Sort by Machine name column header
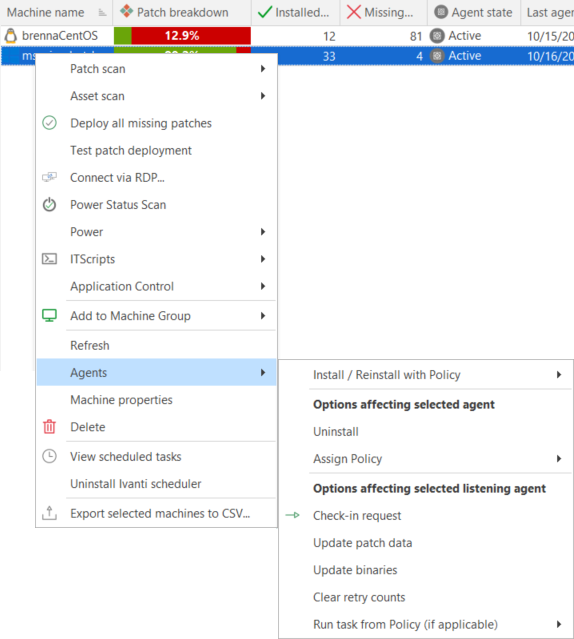Viewport: 574px width, 639px height. click(56, 12)
